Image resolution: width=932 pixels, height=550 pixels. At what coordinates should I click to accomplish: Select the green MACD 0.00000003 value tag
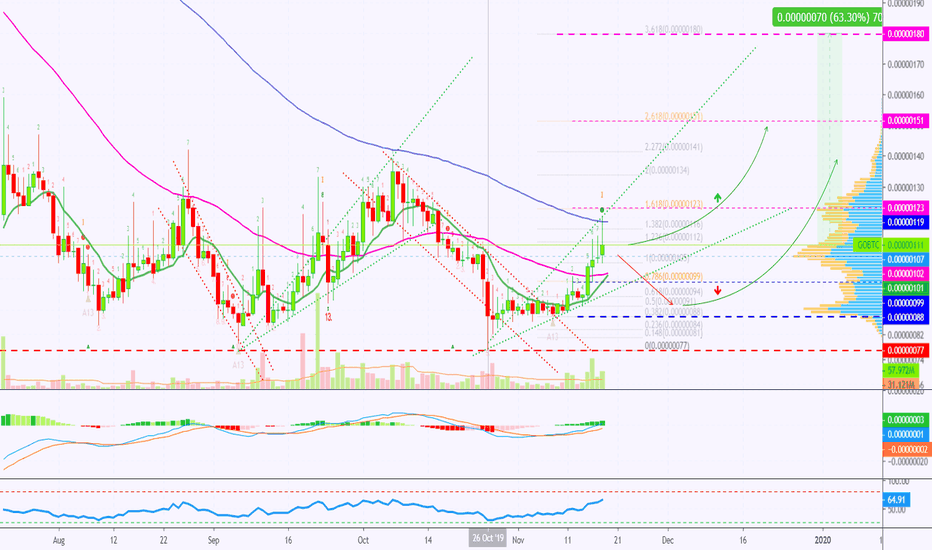pyautogui.click(x=906, y=420)
